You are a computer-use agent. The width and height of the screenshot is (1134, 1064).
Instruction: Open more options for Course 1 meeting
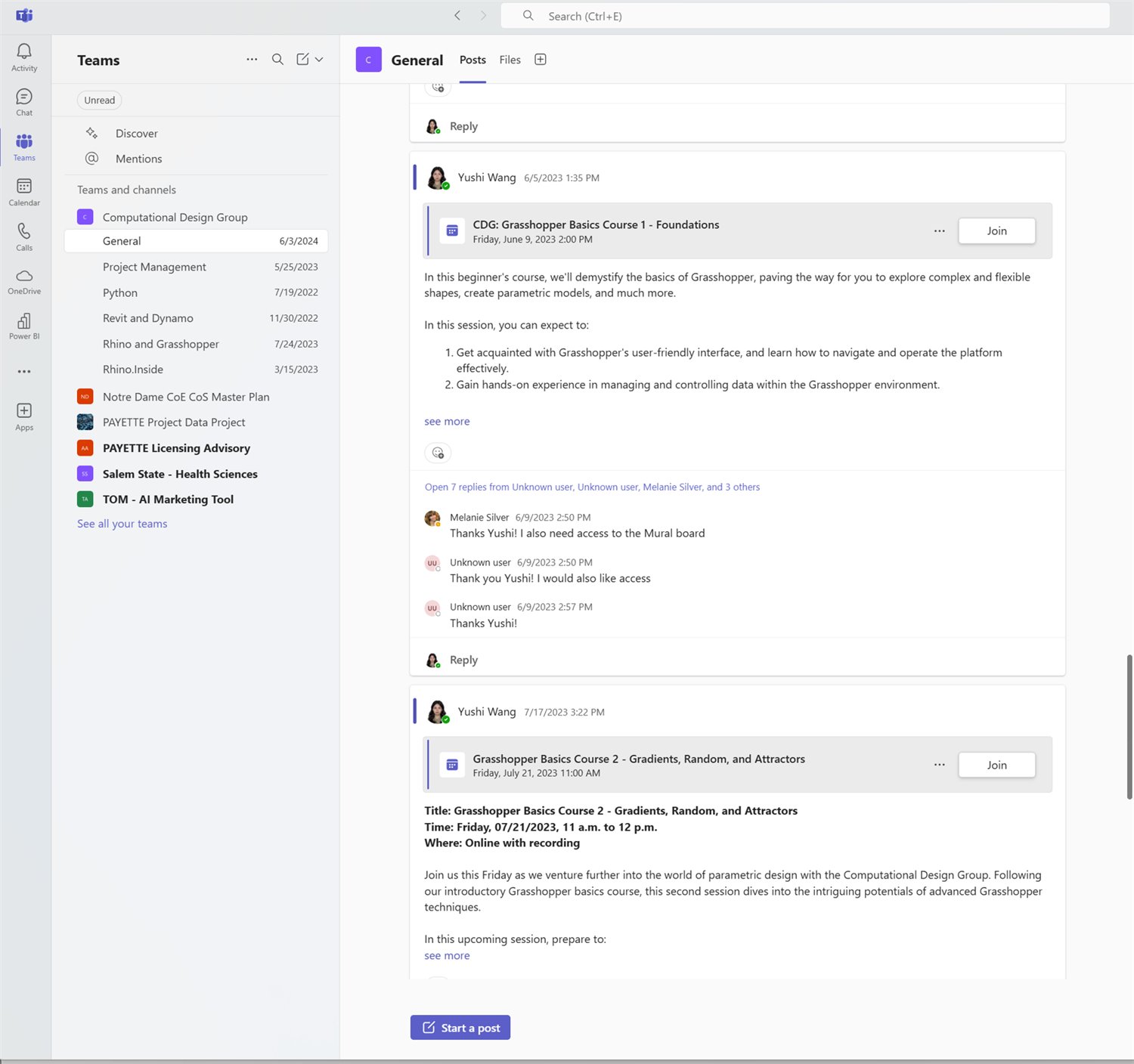pos(939,230)
